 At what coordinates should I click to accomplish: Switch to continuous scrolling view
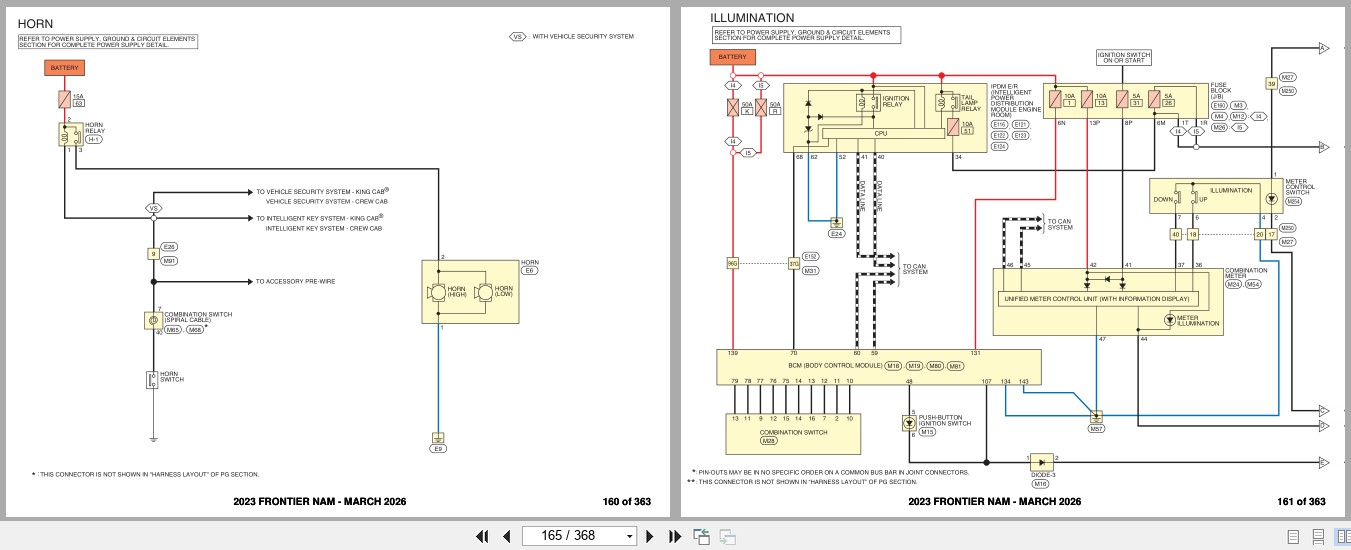pyautogui.click(x=1318, y=536)
